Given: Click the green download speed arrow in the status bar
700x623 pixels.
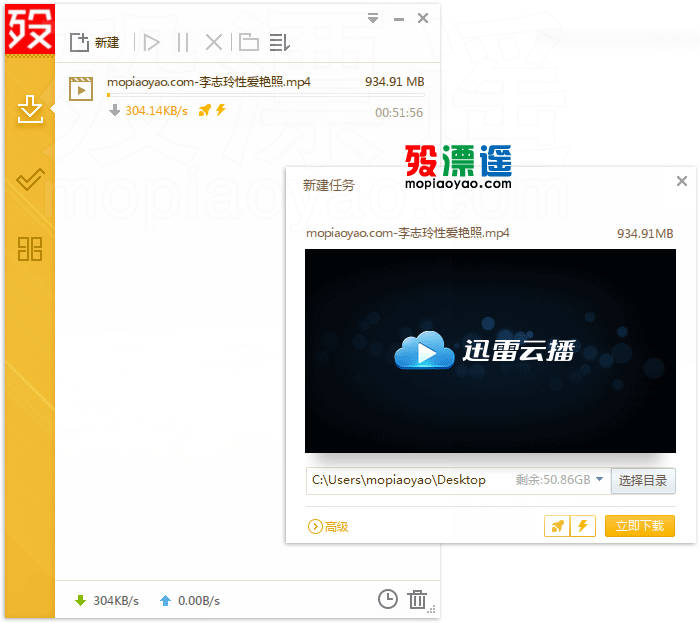Looking at the screenshot, I should point(80,600).
